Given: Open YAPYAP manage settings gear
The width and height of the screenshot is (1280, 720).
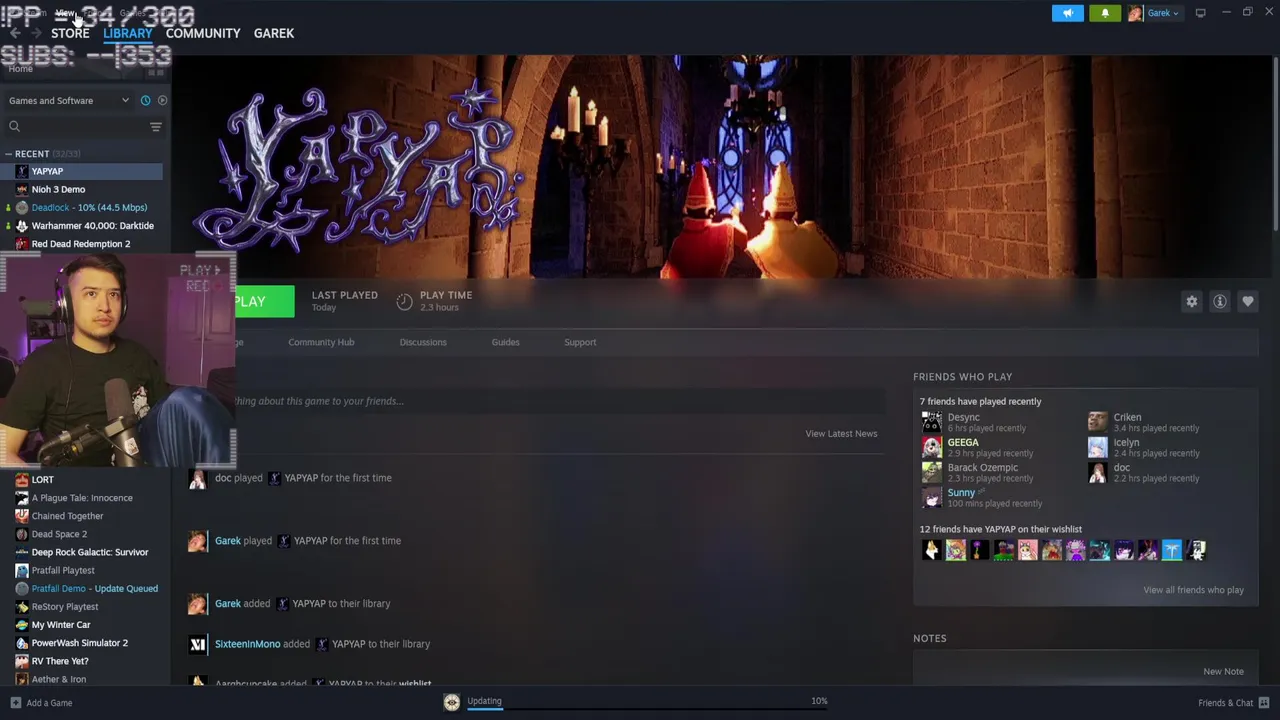Looking at the screenshot, I should (1191, 301).
